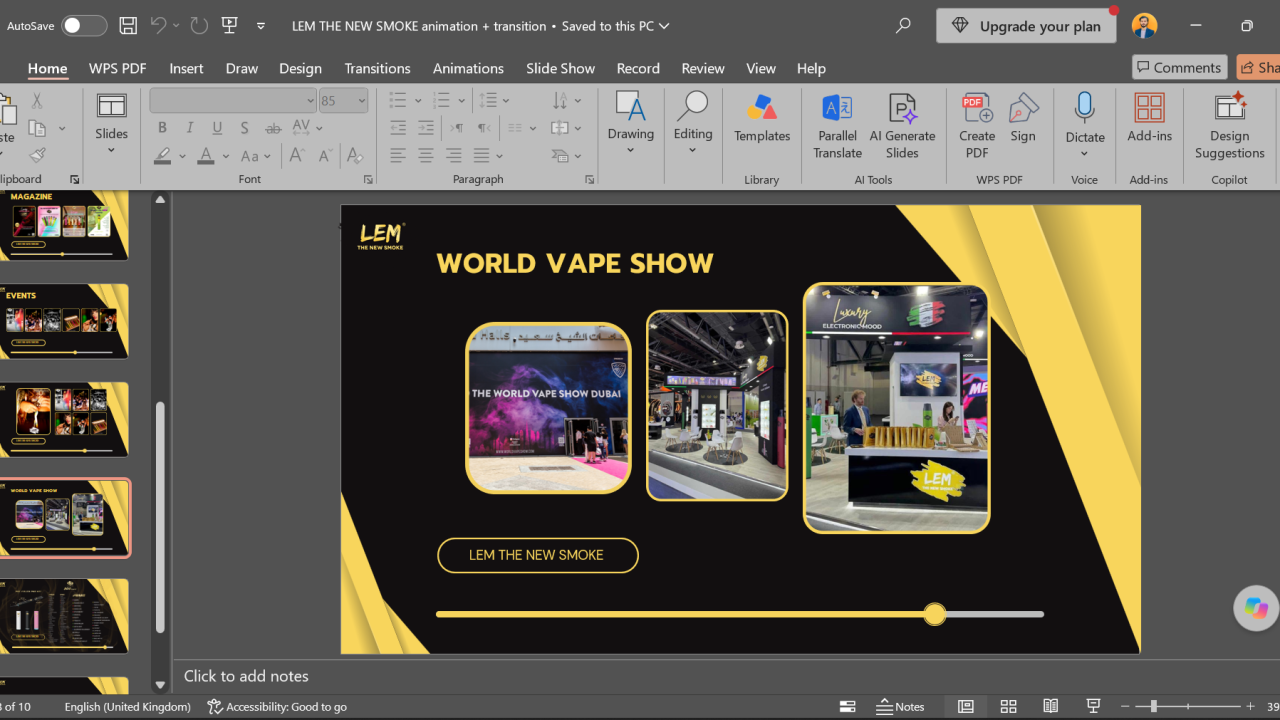Expand the font name dropdown
This screenshot has width=1280, height=720.
coord(310,100)
